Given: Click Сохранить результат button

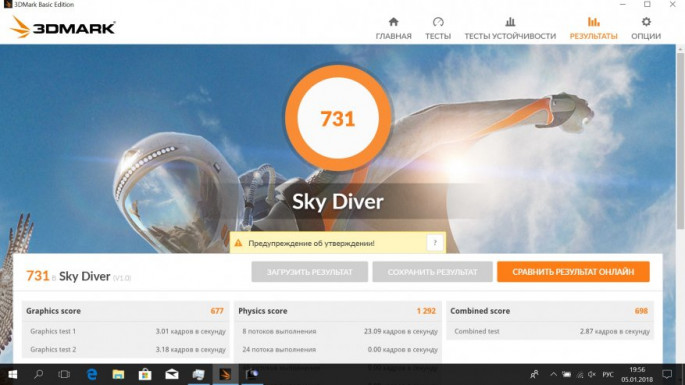Looking at the screenshot, I should tap(432, 272).
